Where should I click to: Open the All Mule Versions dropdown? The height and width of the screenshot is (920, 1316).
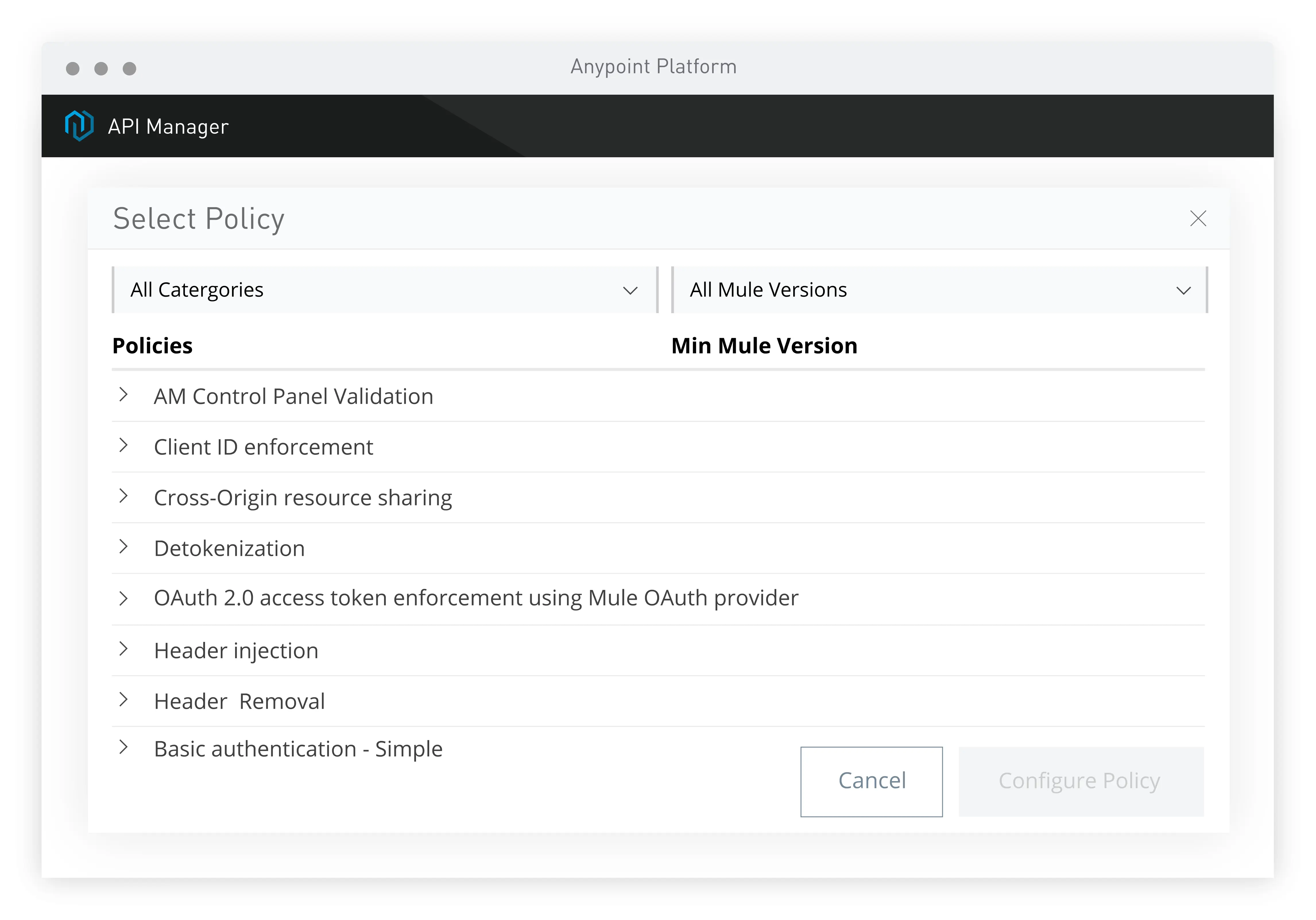coord(939,290)
